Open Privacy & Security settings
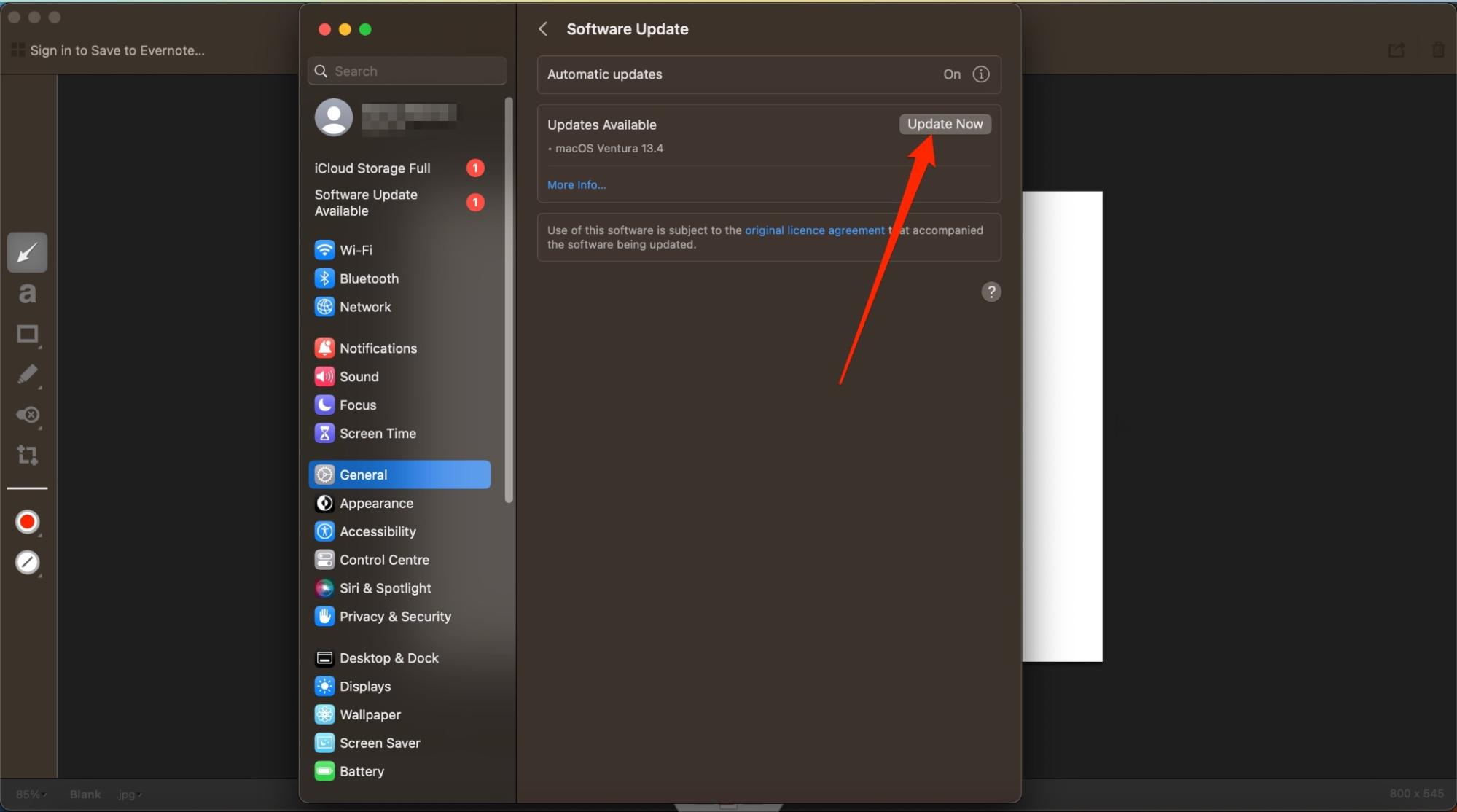The width and height of the screenshot is (1457, 812). 399,617
